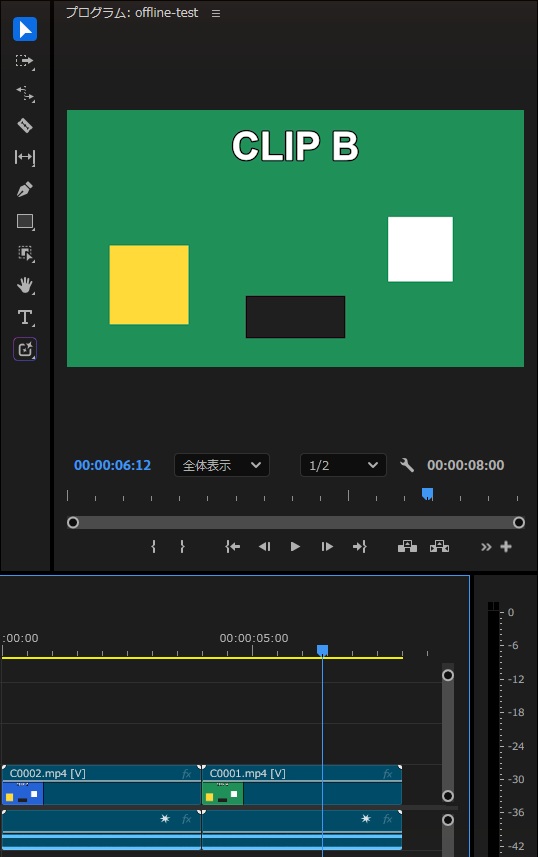Click star badge on first audio clip
The height and width of the screenshot is (857, 538).
(x=165, y=819)
